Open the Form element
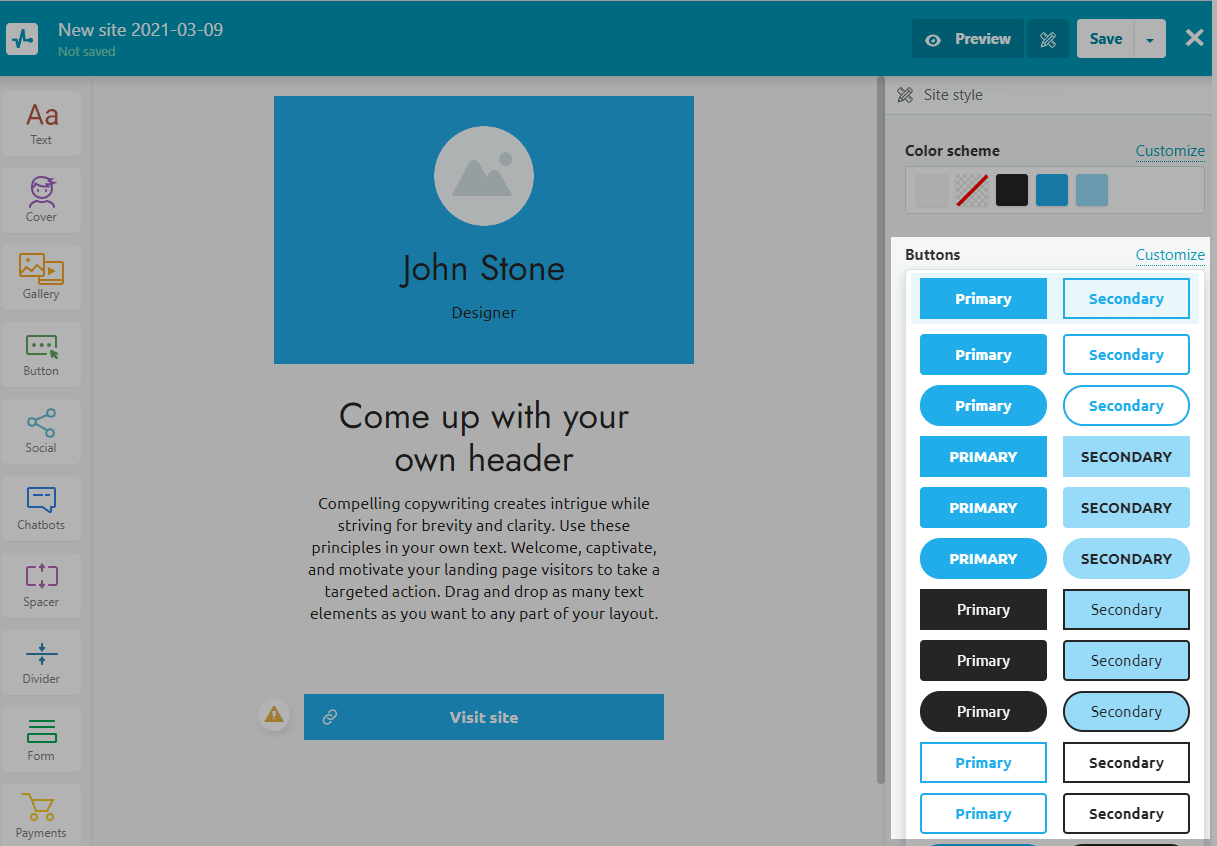Viewport: 1217px width, 846px height. pos(41,739)
